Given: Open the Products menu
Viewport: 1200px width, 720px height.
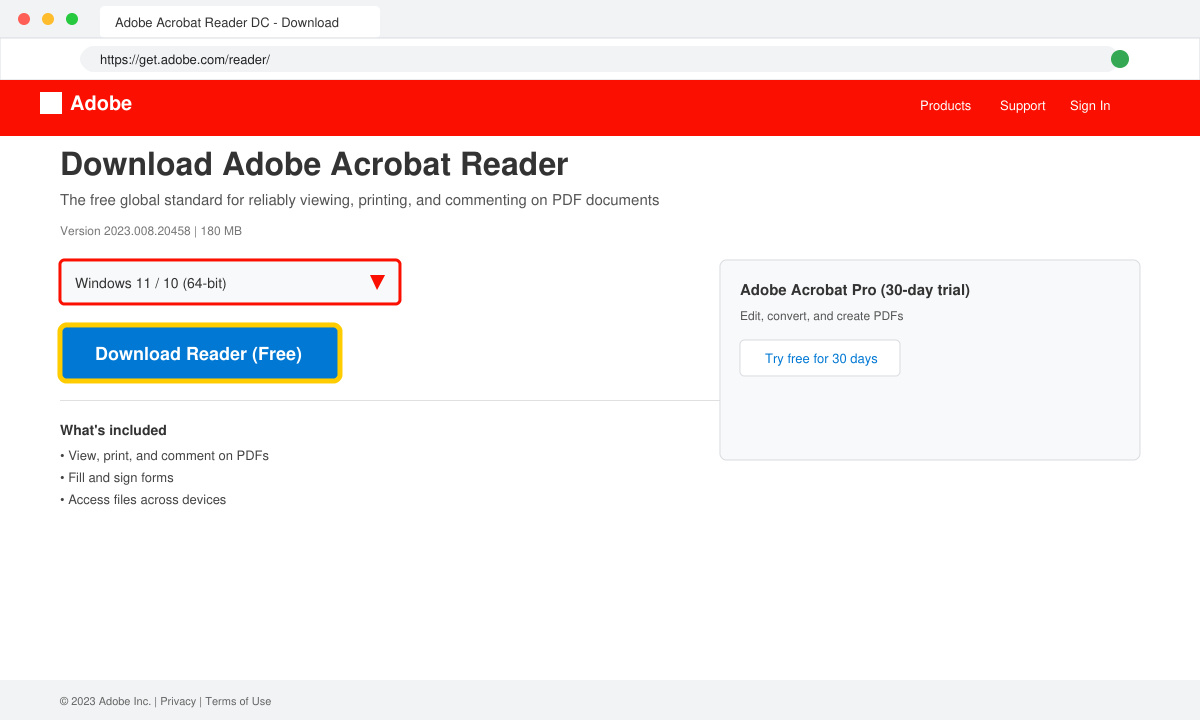Looking at the screenshot, I should [x=945, y=105].
